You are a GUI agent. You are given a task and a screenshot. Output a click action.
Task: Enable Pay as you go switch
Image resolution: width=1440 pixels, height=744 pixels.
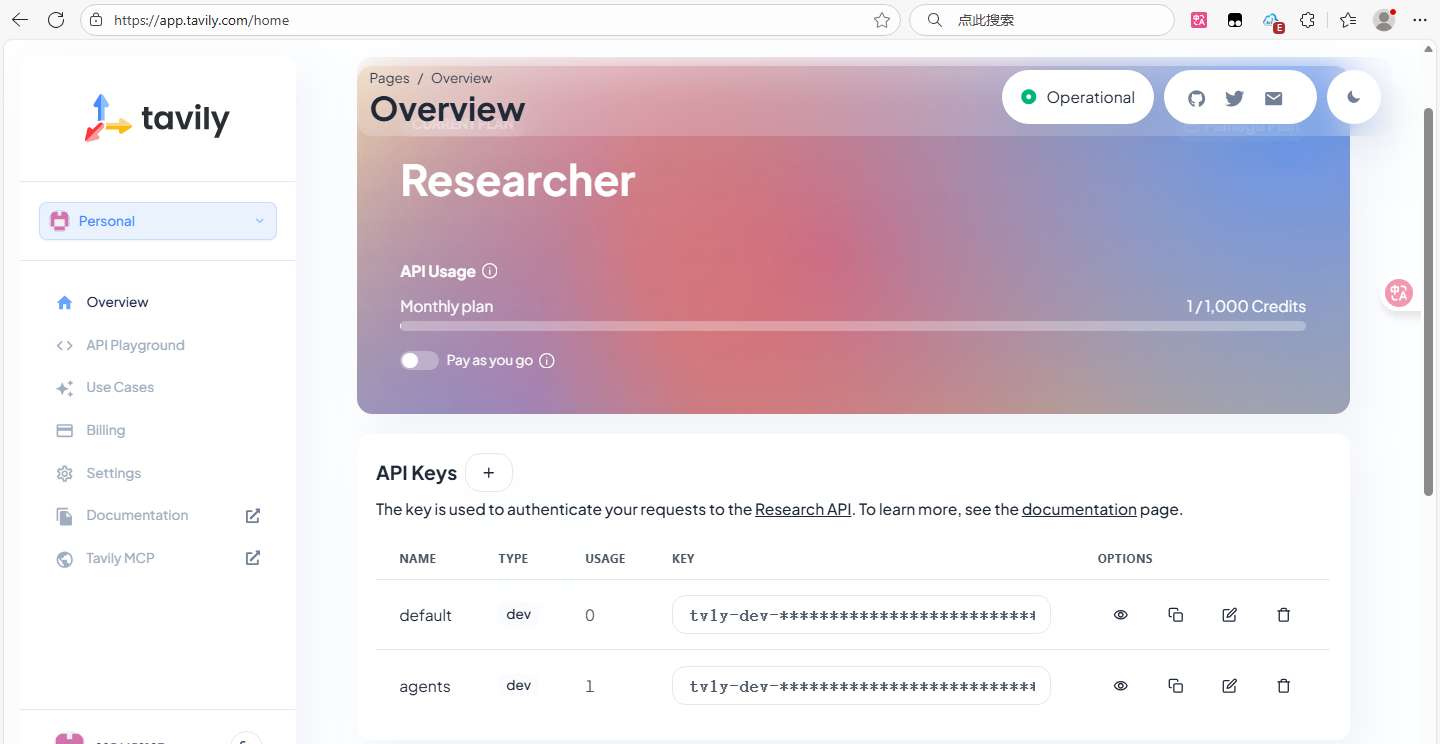tap(419, 361)
